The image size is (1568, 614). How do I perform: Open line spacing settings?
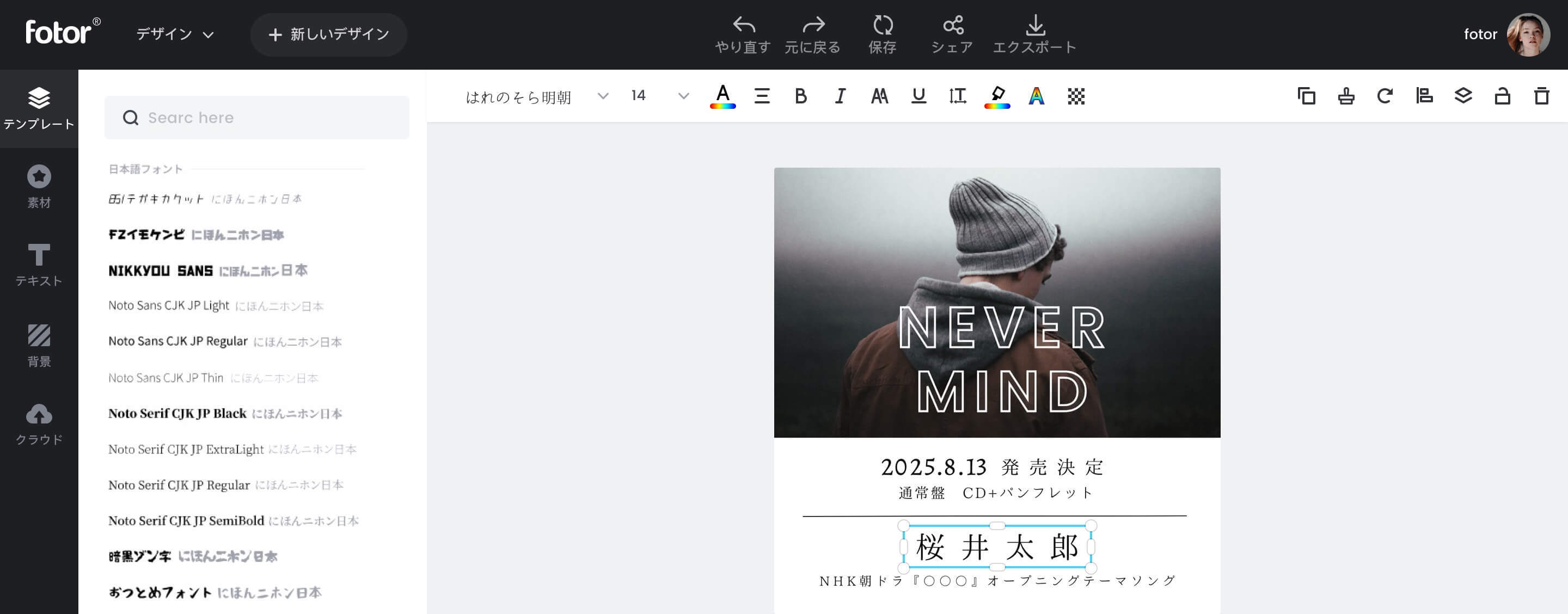pyautogui.click(x=958, y=96)
